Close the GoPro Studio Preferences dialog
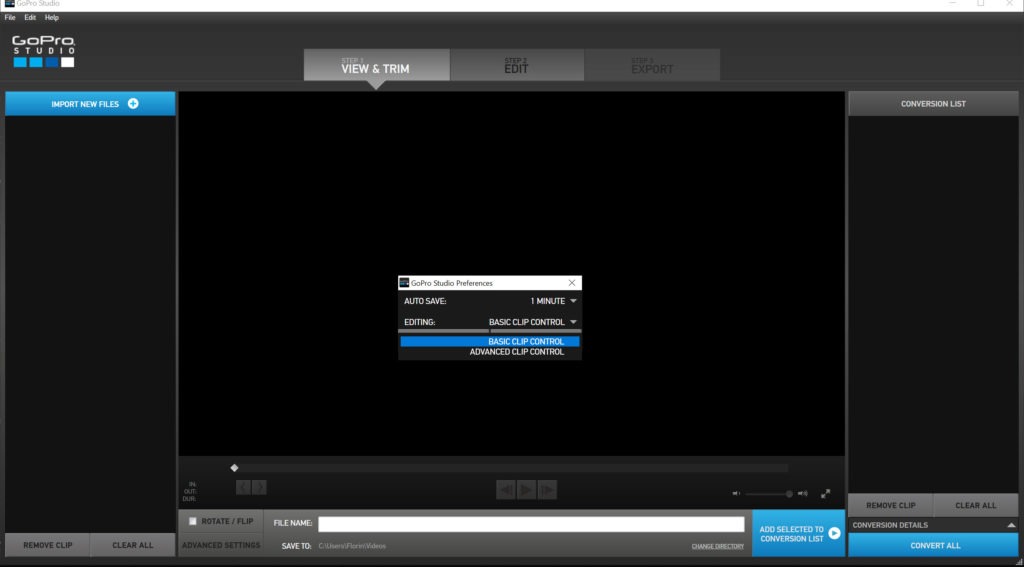This screenshot has height=567, width=1024. [572, 283]
